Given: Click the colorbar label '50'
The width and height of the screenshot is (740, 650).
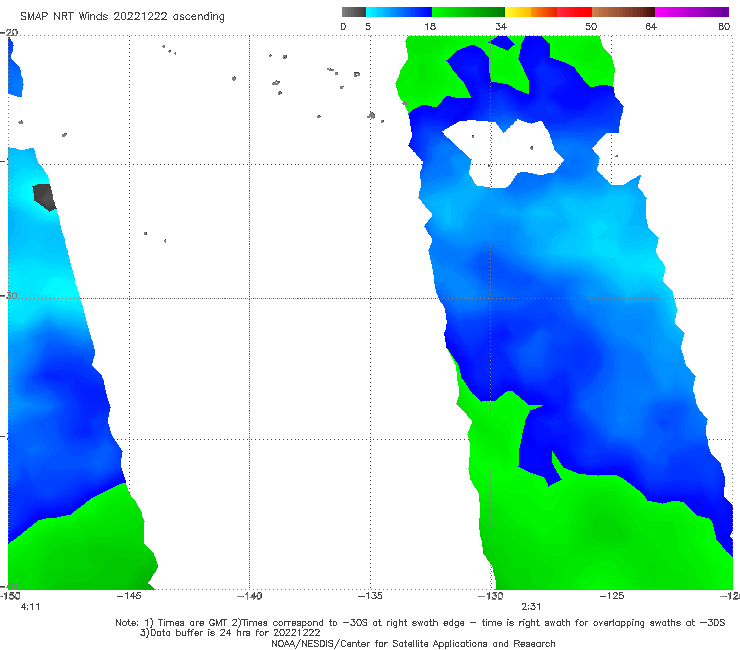Looking at the screenshot, I should click(x=591, y=26).
